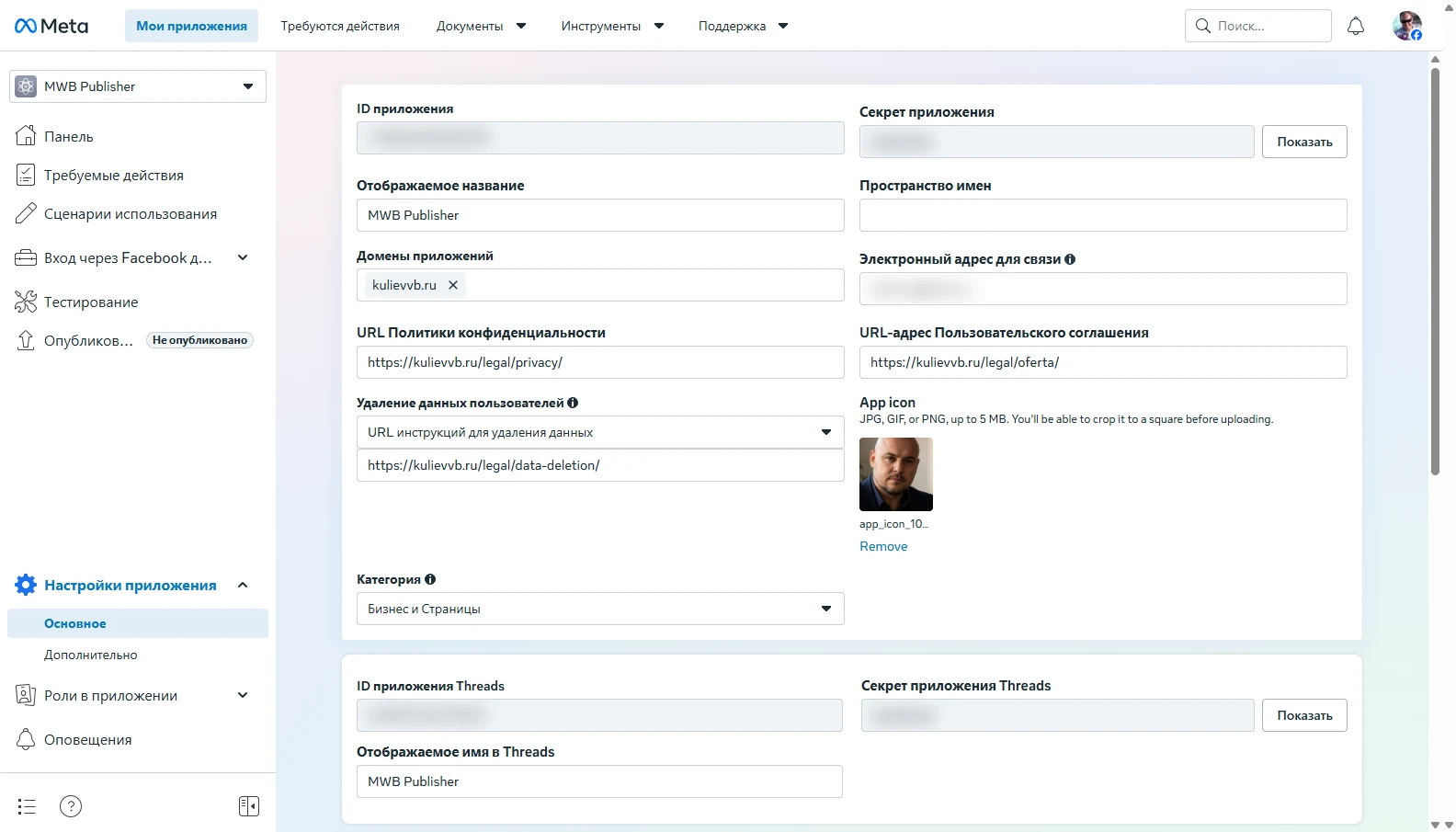Image resolution: width=1456 pixels, height=832 pixels.
Task: Click the ID приложения field
Action: click(x=600, y=138)
